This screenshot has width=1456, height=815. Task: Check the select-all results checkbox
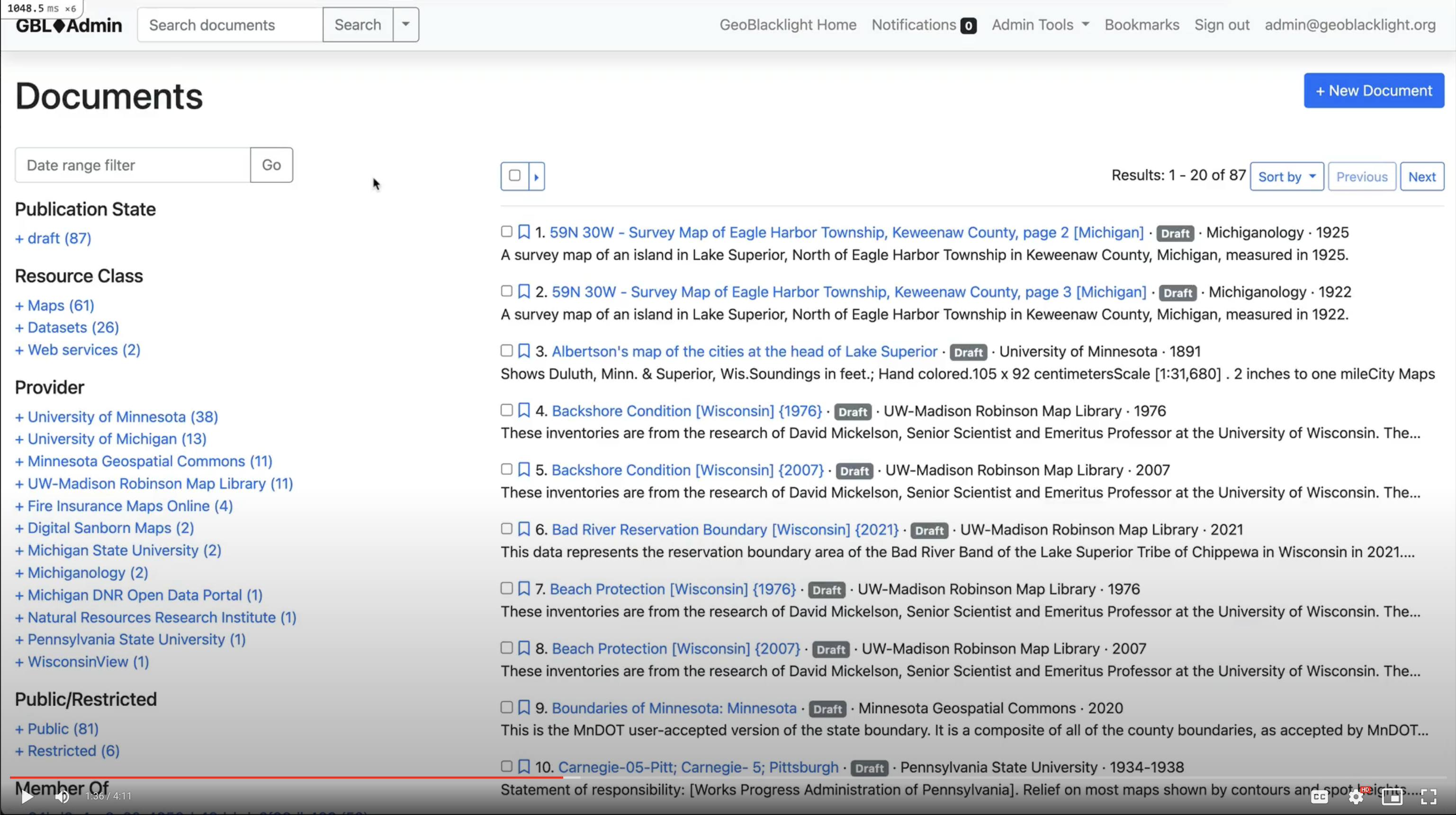[514, 176]
